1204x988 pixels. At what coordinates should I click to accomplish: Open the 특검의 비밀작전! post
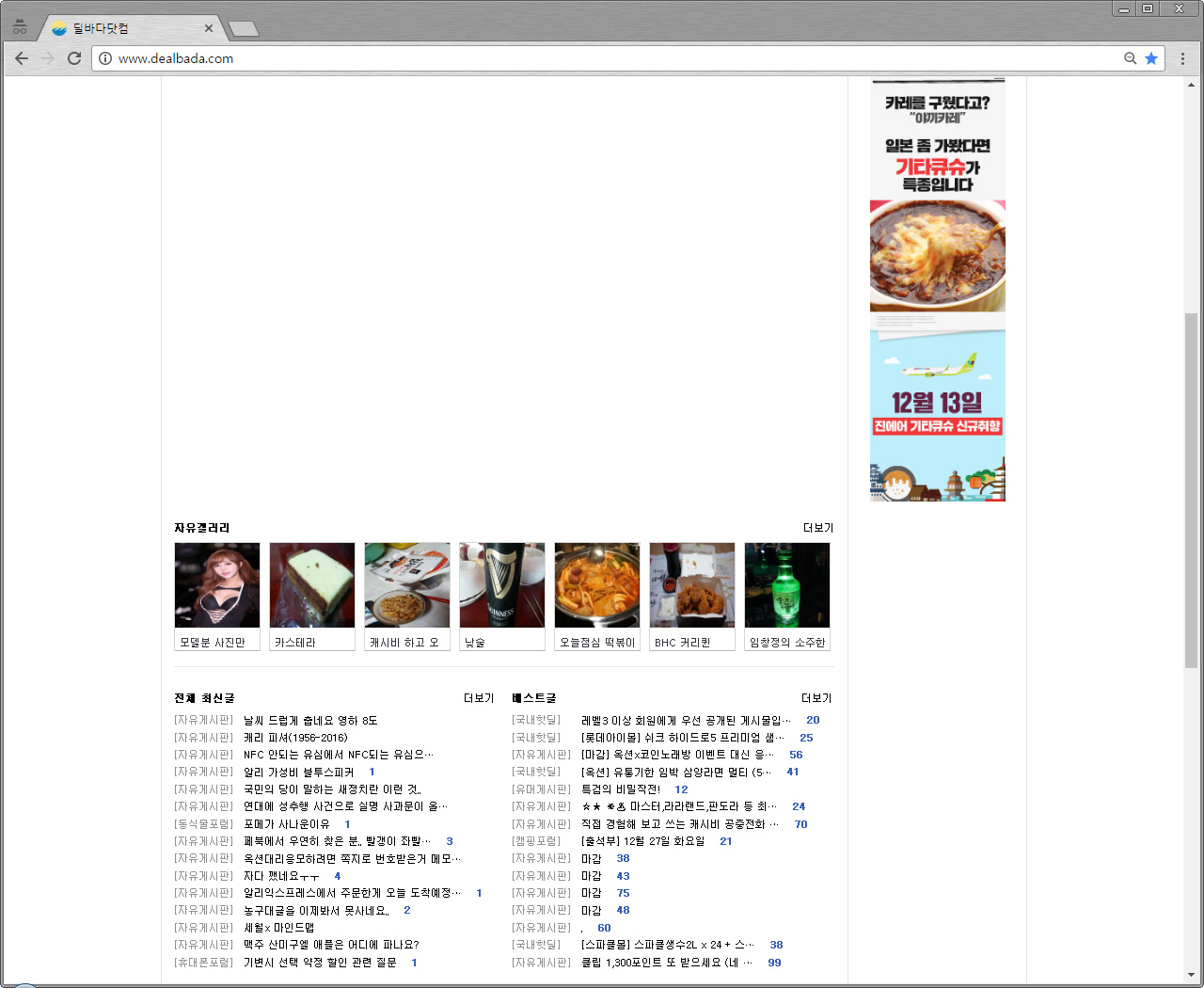[620, 789]
